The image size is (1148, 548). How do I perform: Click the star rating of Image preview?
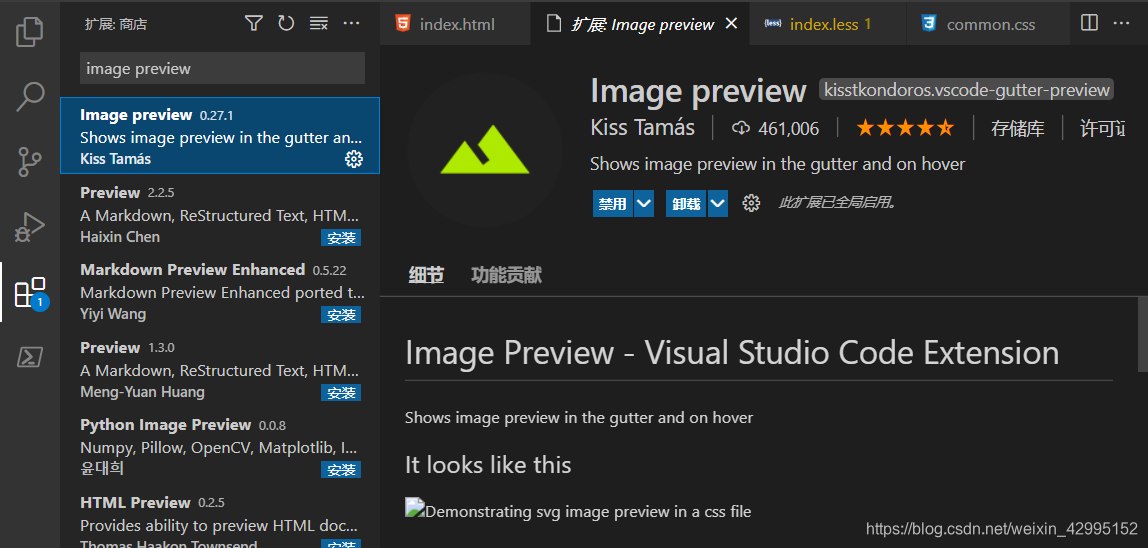pos(905,129)
